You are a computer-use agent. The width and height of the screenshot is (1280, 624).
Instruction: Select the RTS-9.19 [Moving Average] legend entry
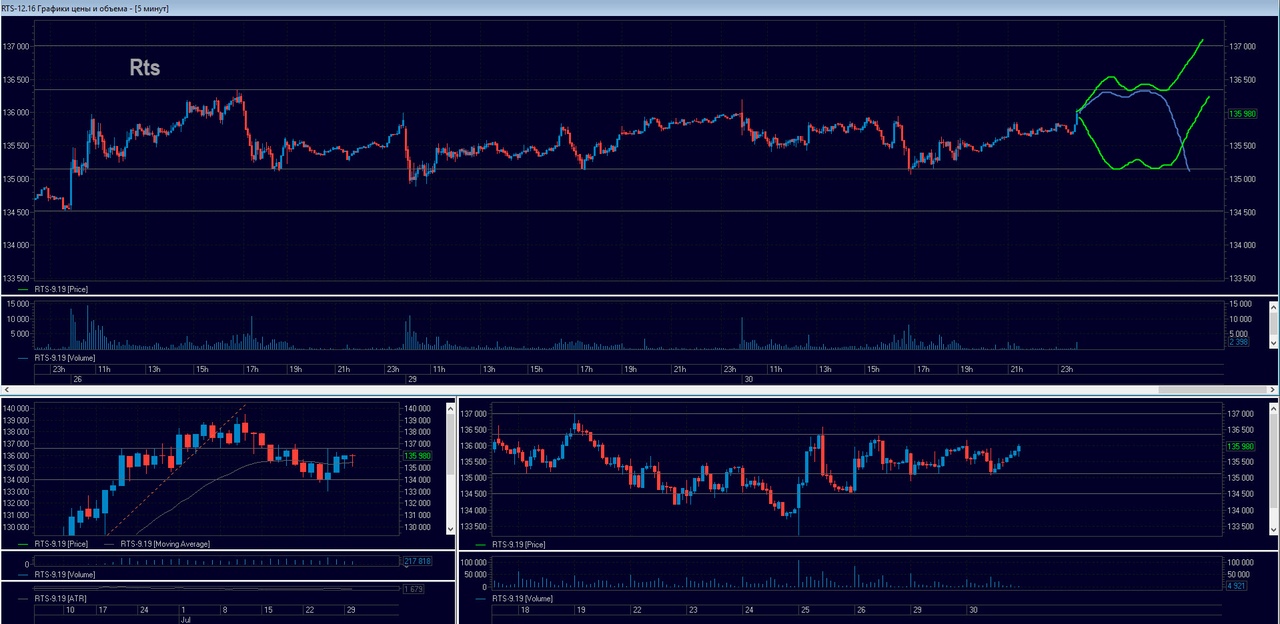(x=165, y=544)
